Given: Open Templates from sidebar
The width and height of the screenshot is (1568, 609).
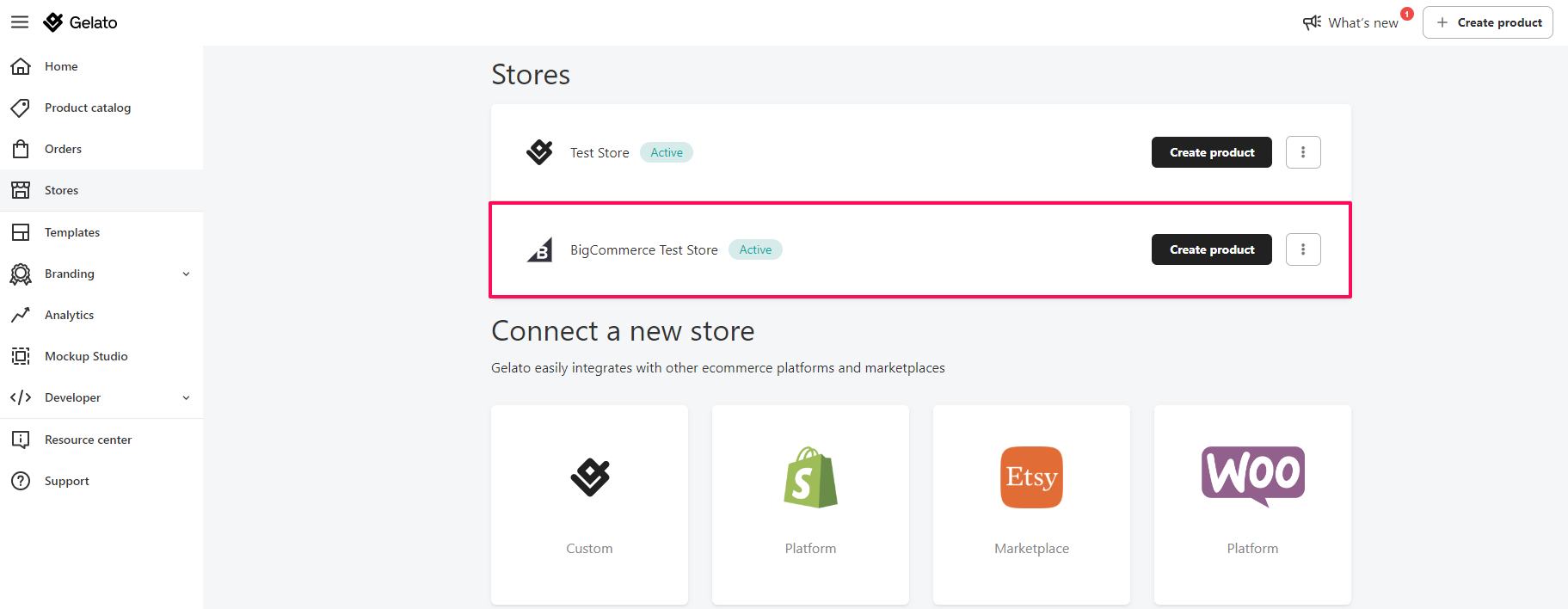Looking at the screenshot, I should (101, 232).
